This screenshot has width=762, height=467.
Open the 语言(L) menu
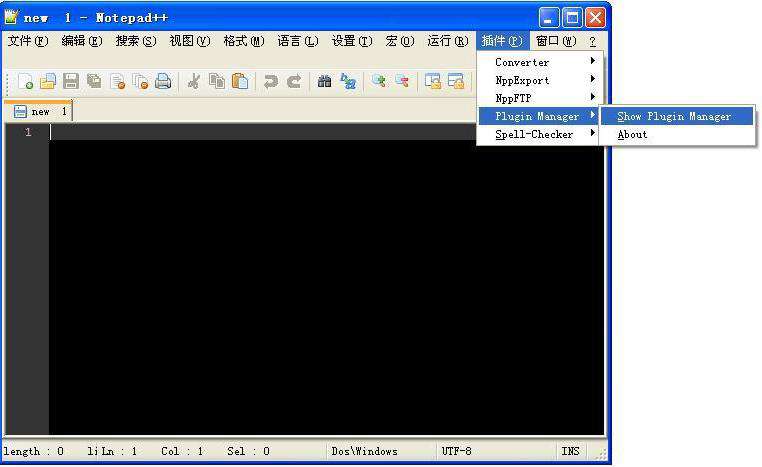click(298, 41)
